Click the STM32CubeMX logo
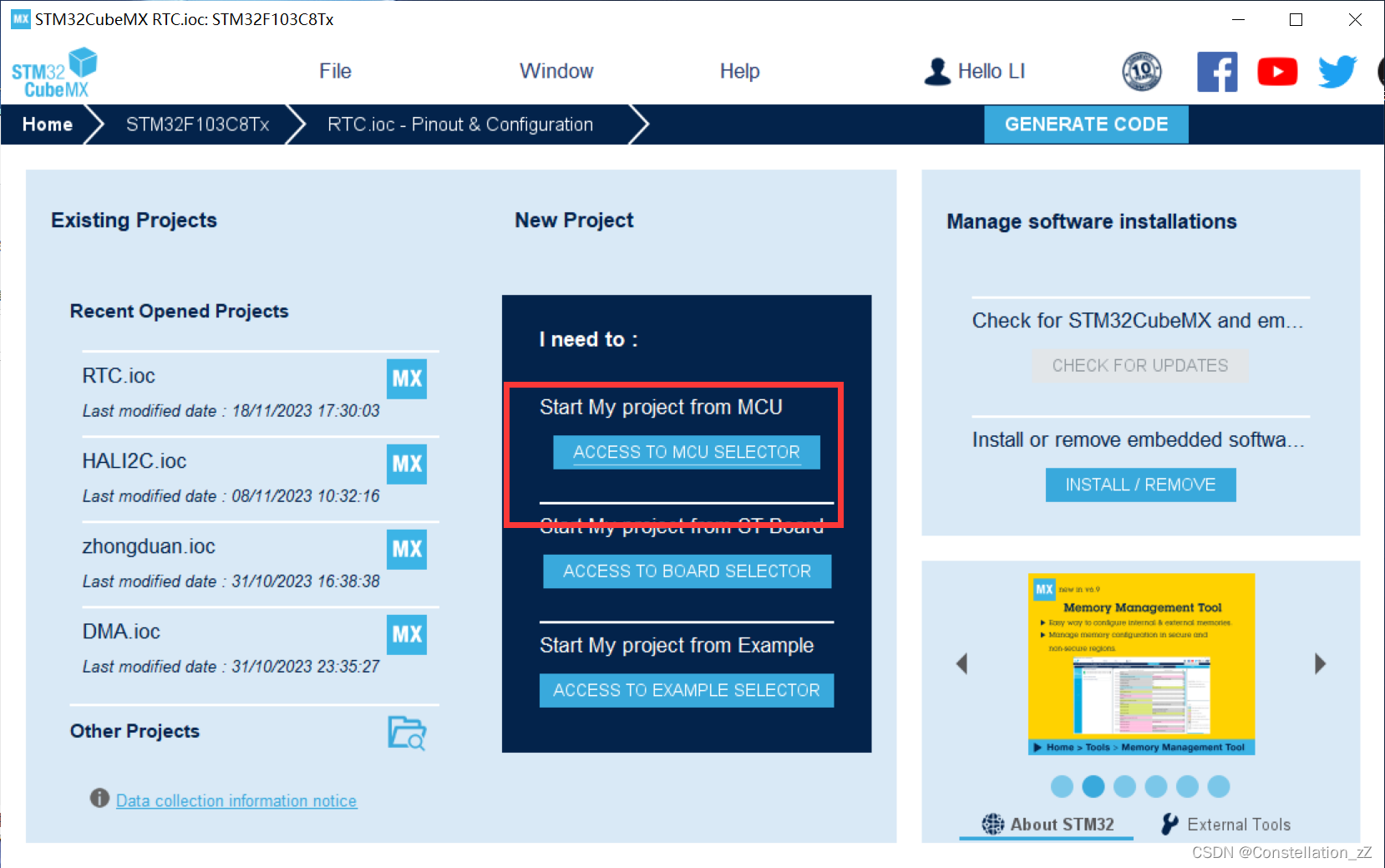Screen dimensions: 1385x868 coord(54,73)
